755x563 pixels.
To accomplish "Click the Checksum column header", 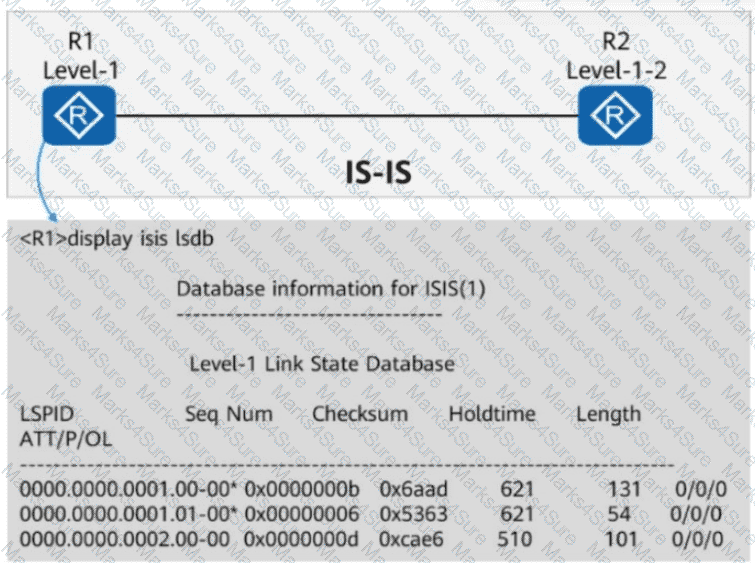I will click(x=360, y=414).
